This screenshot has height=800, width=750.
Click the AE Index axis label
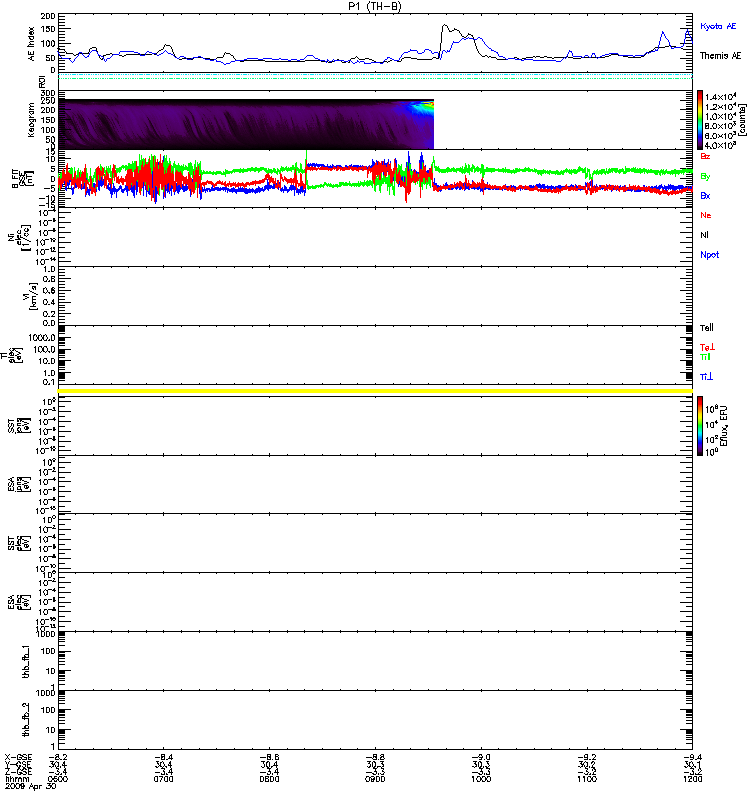point(32,44)
